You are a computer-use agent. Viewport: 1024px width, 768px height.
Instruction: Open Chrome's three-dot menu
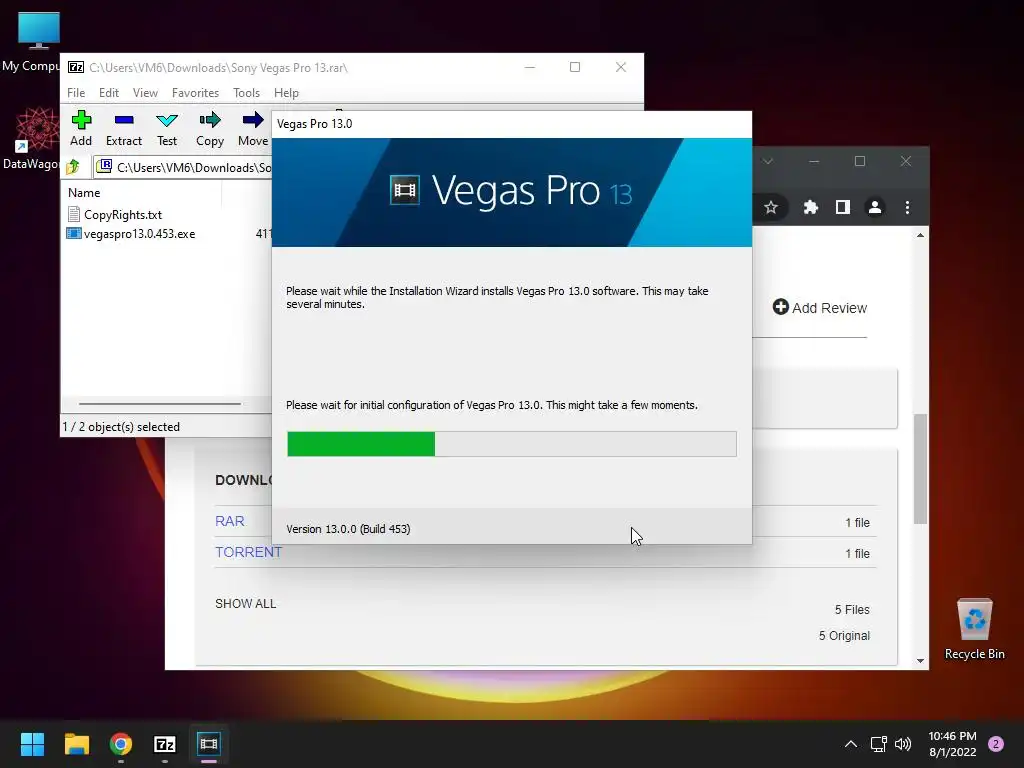coord(907,208)
